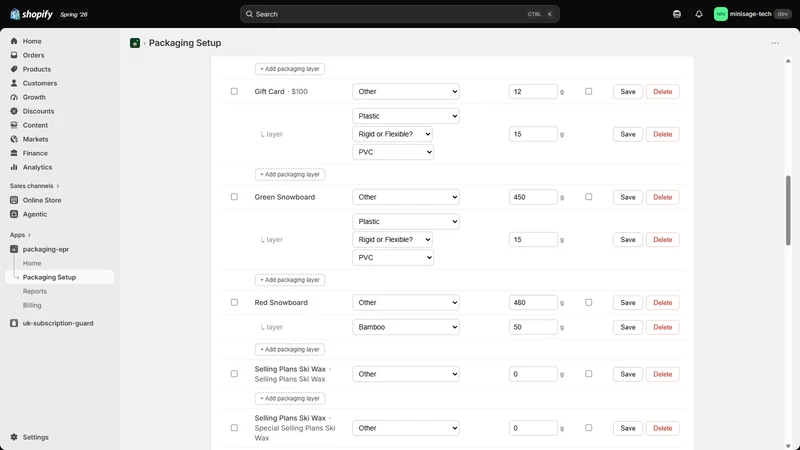Screen dimensions: 800x450
Task: Click the search magnifier icon
Action: [249, 14]
